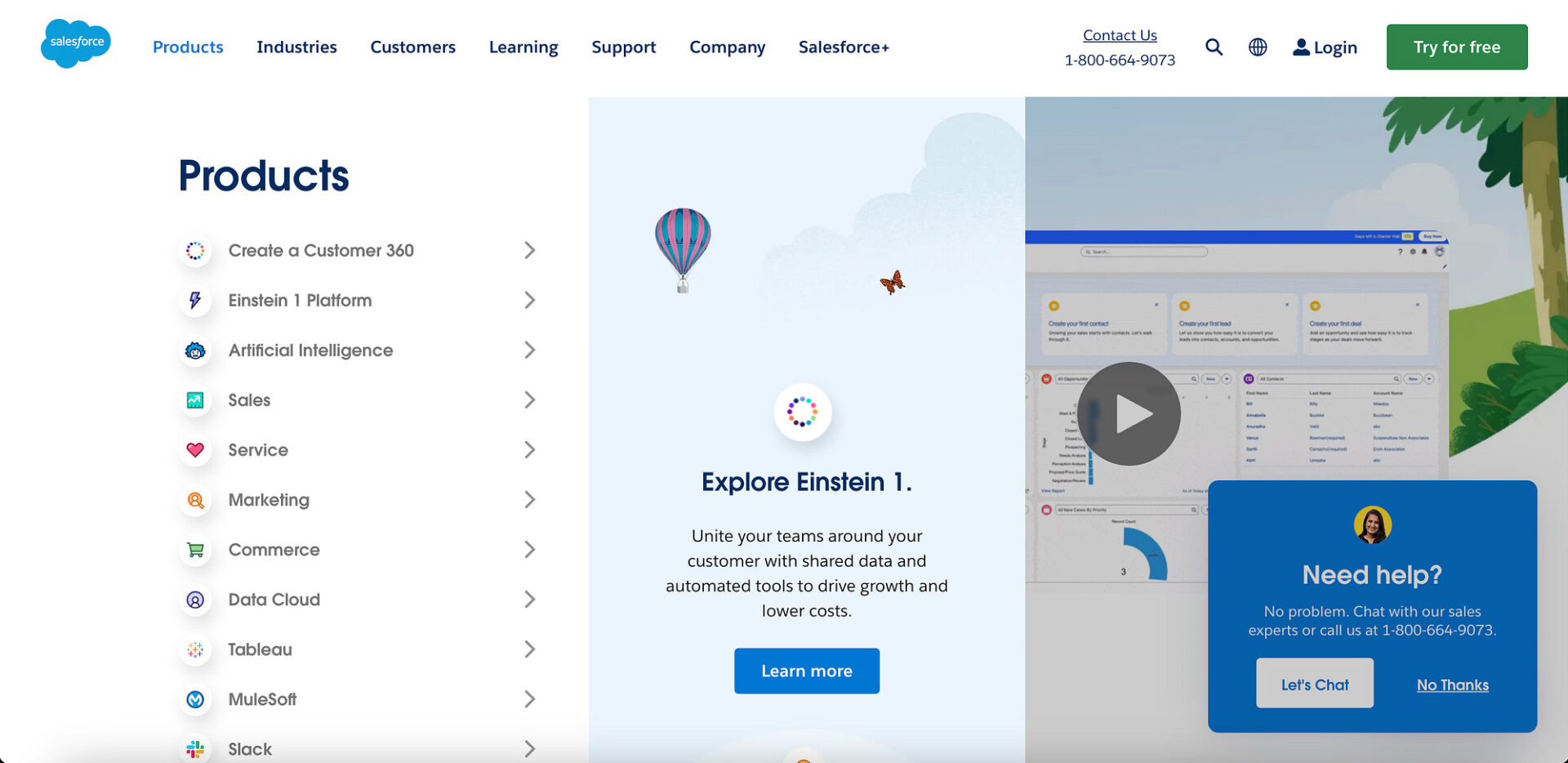
Task: Expand the Data Cloud chevron
Action: pos(529,600)
